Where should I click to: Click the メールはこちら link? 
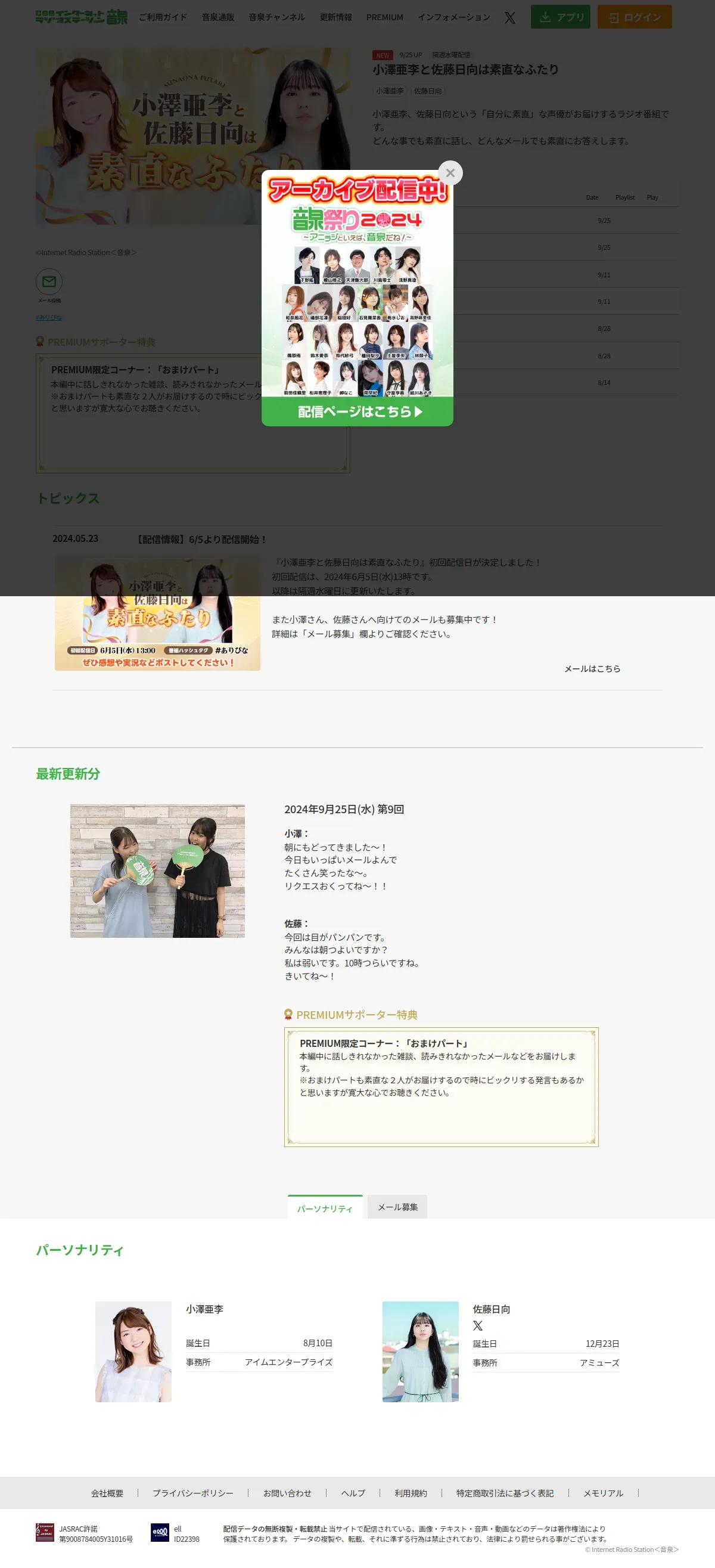point(592,668)
